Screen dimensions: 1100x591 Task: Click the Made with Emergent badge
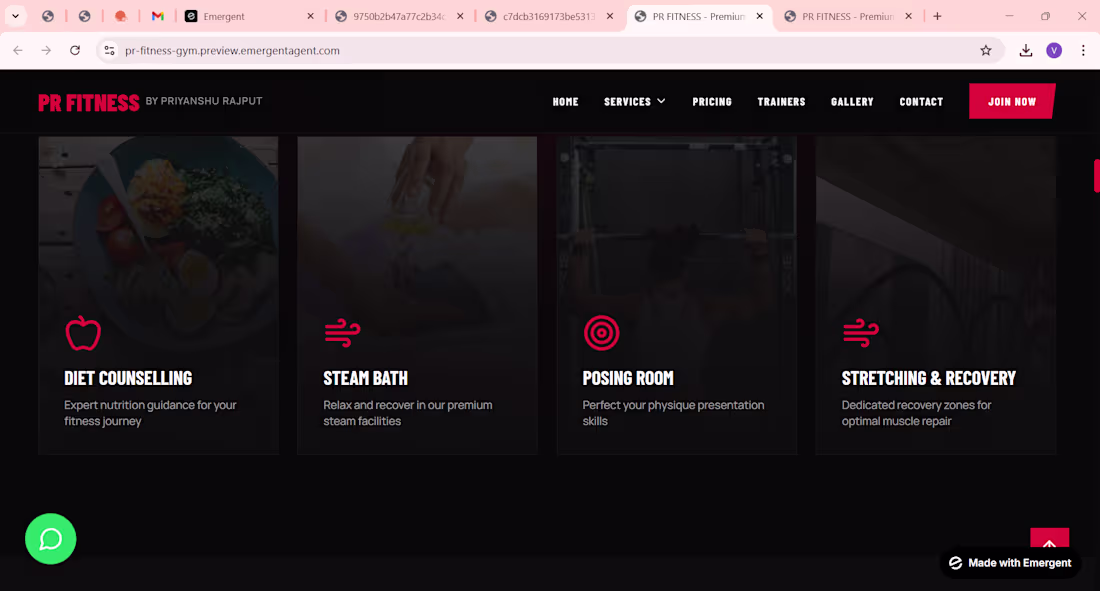[x=1010, y=563]
